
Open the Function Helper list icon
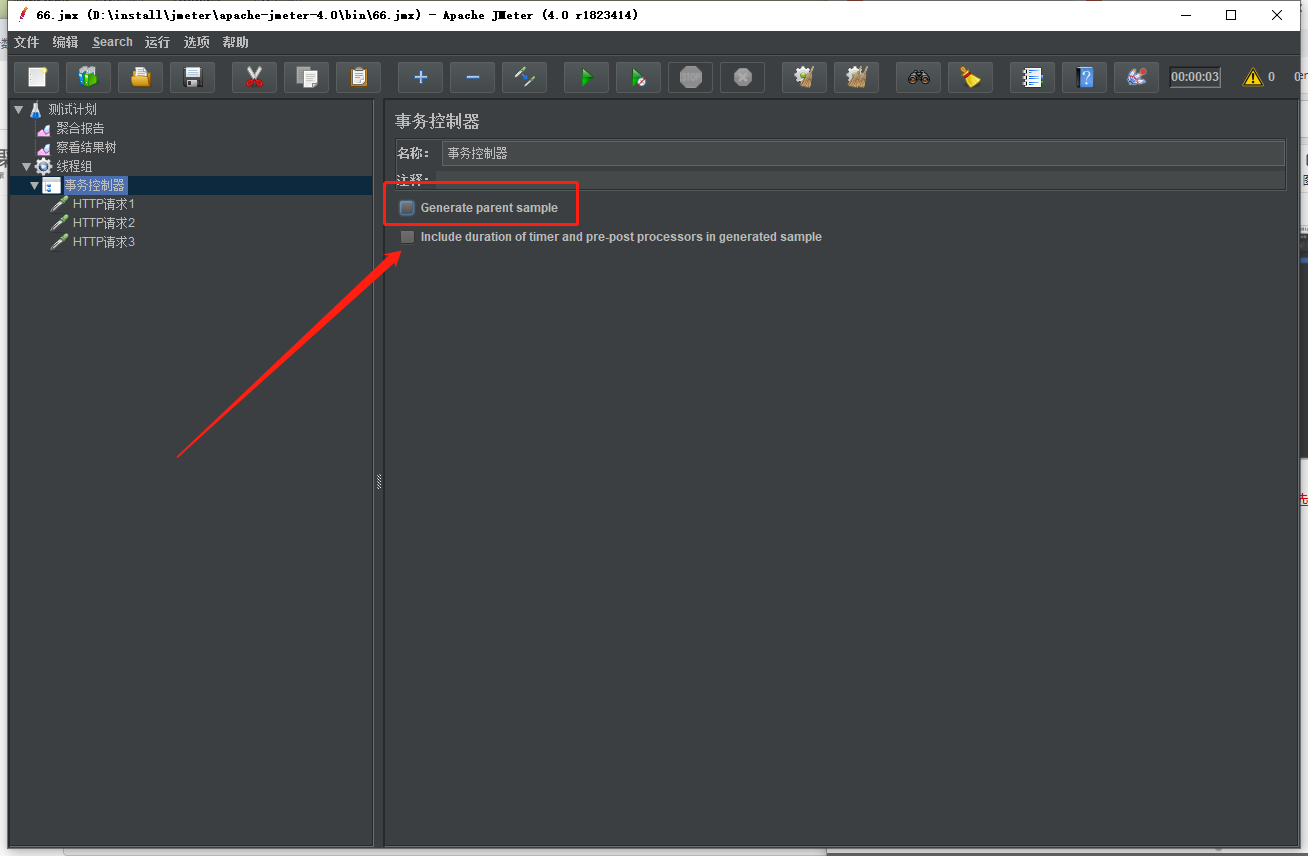click(x=1032, y=77)
